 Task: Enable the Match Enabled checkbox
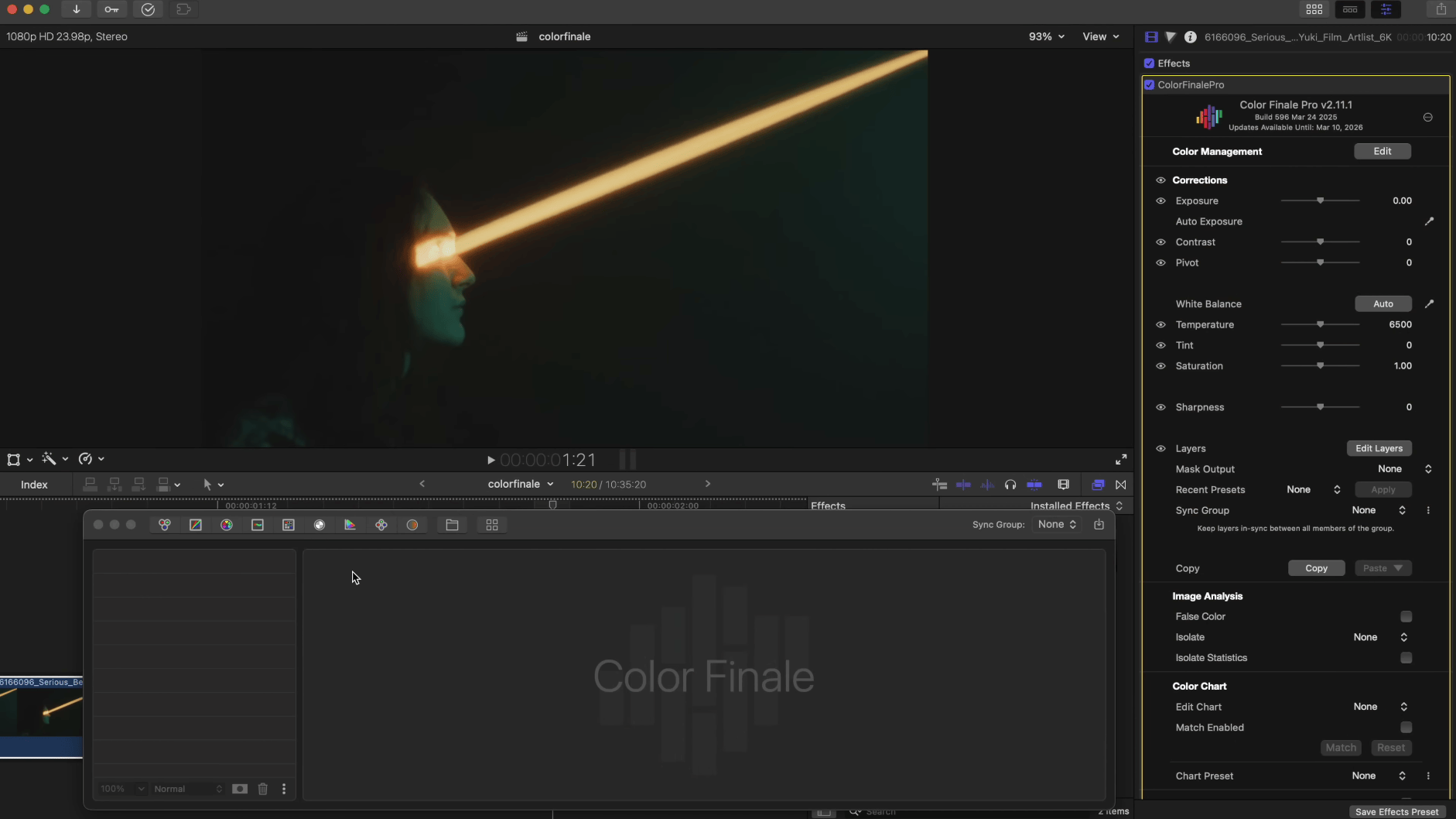[1406, 728]
